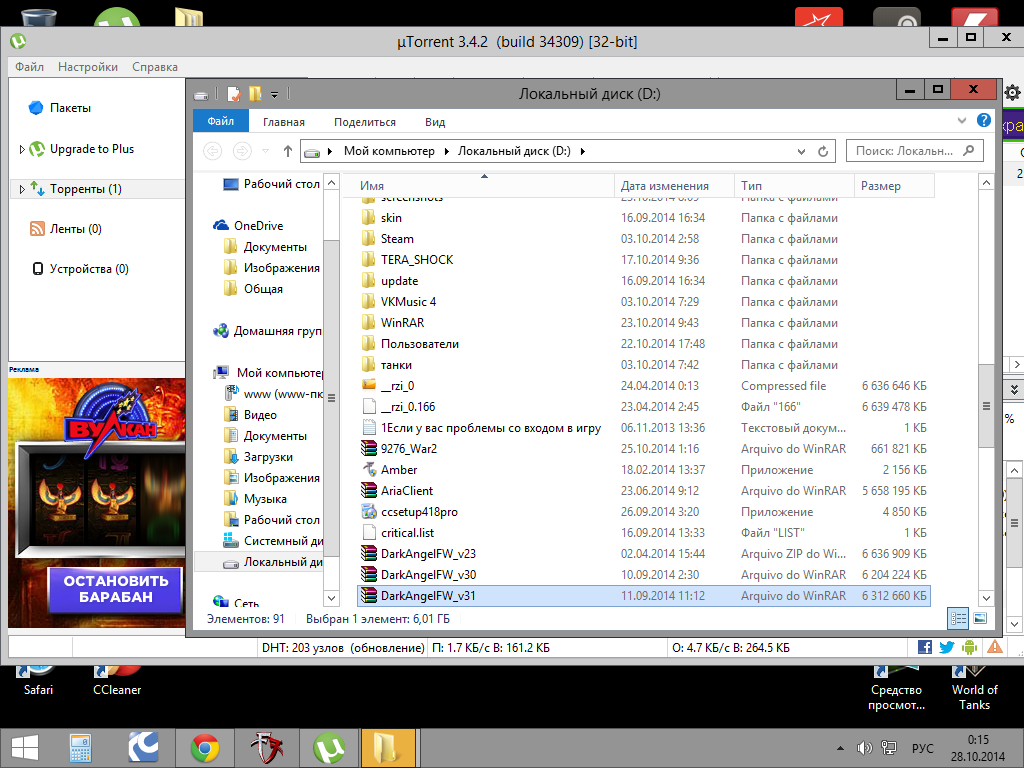This screenshot has height=768, width=1024.
Task: Sort files by the Имя column header
Action: point(483,186)
